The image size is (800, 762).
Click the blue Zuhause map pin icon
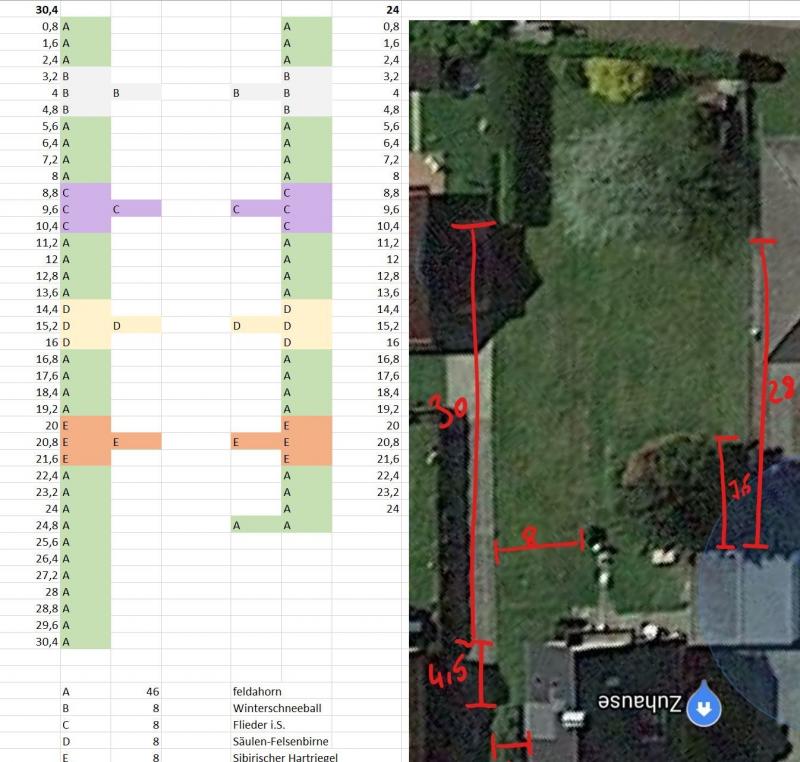[705, 708]
